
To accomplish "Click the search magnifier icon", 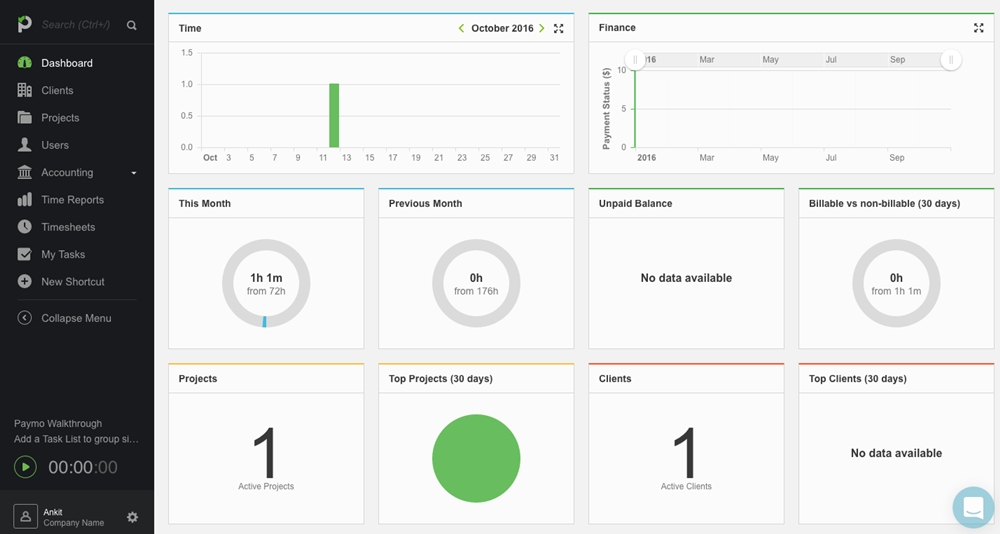I will [132, 25].
